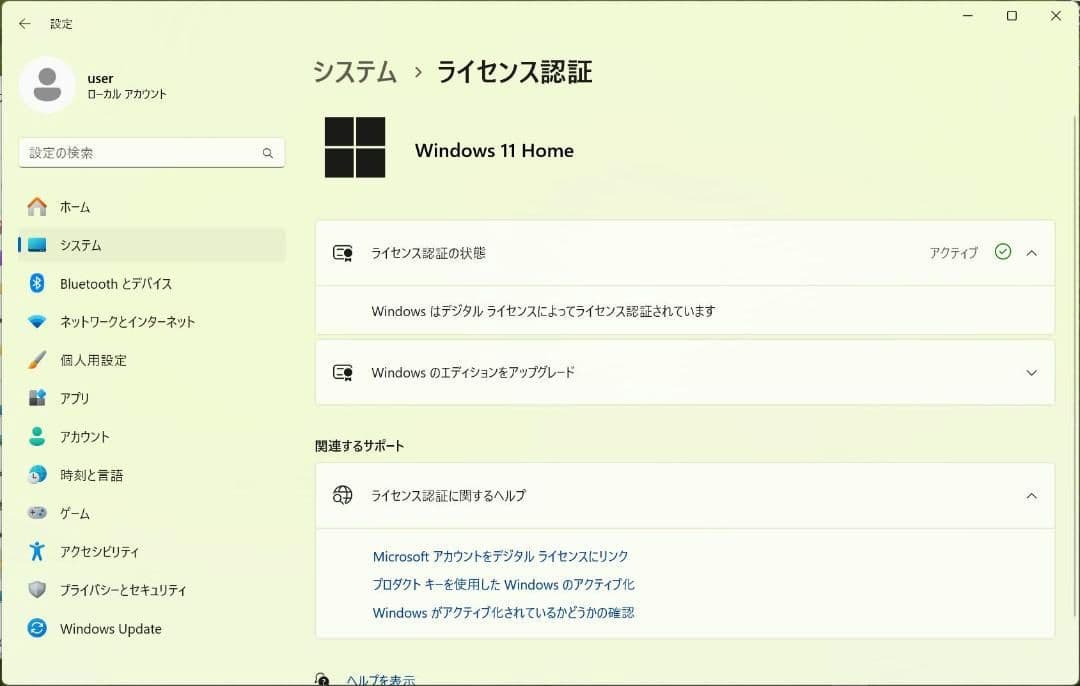This screenshot has height=686, width=1080.
Task: Click the アカウント person icon
Action: [37, 436]
